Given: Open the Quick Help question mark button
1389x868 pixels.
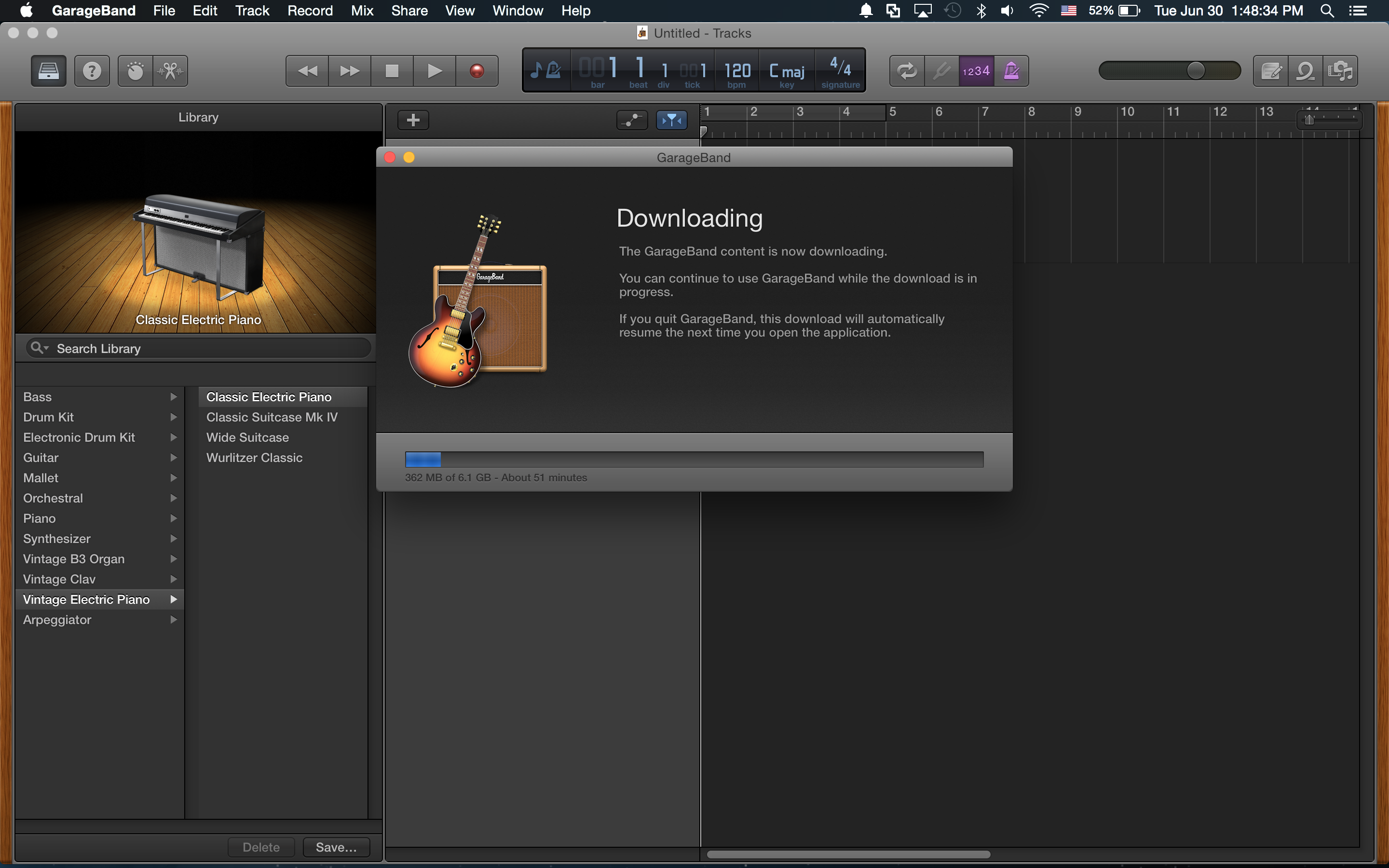Looking at the screenshot, I should 92,71.
